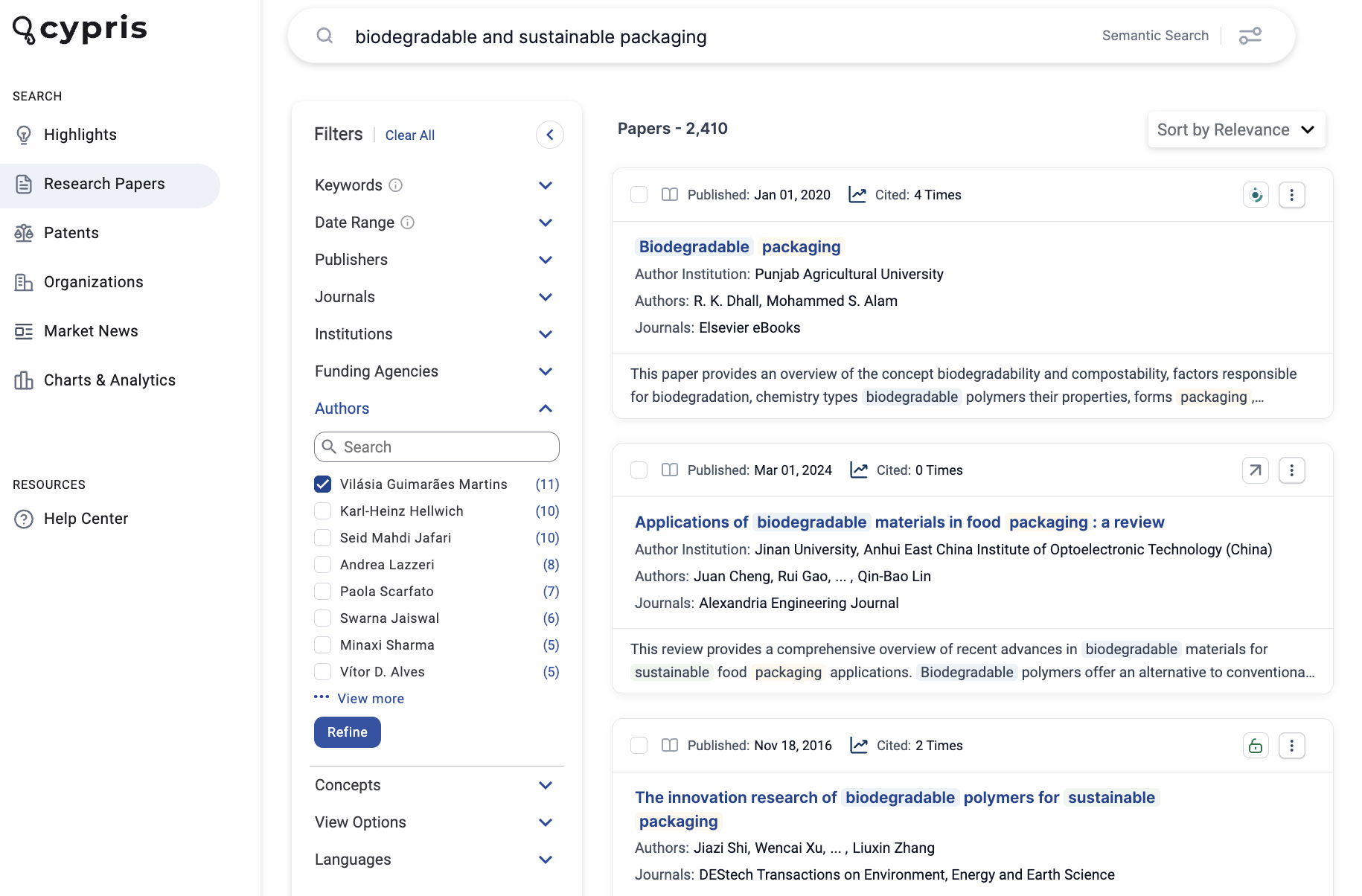Uncheck Vilásia Guimarães Martins author filter
1362x896 pixels.
coord(322,484)
